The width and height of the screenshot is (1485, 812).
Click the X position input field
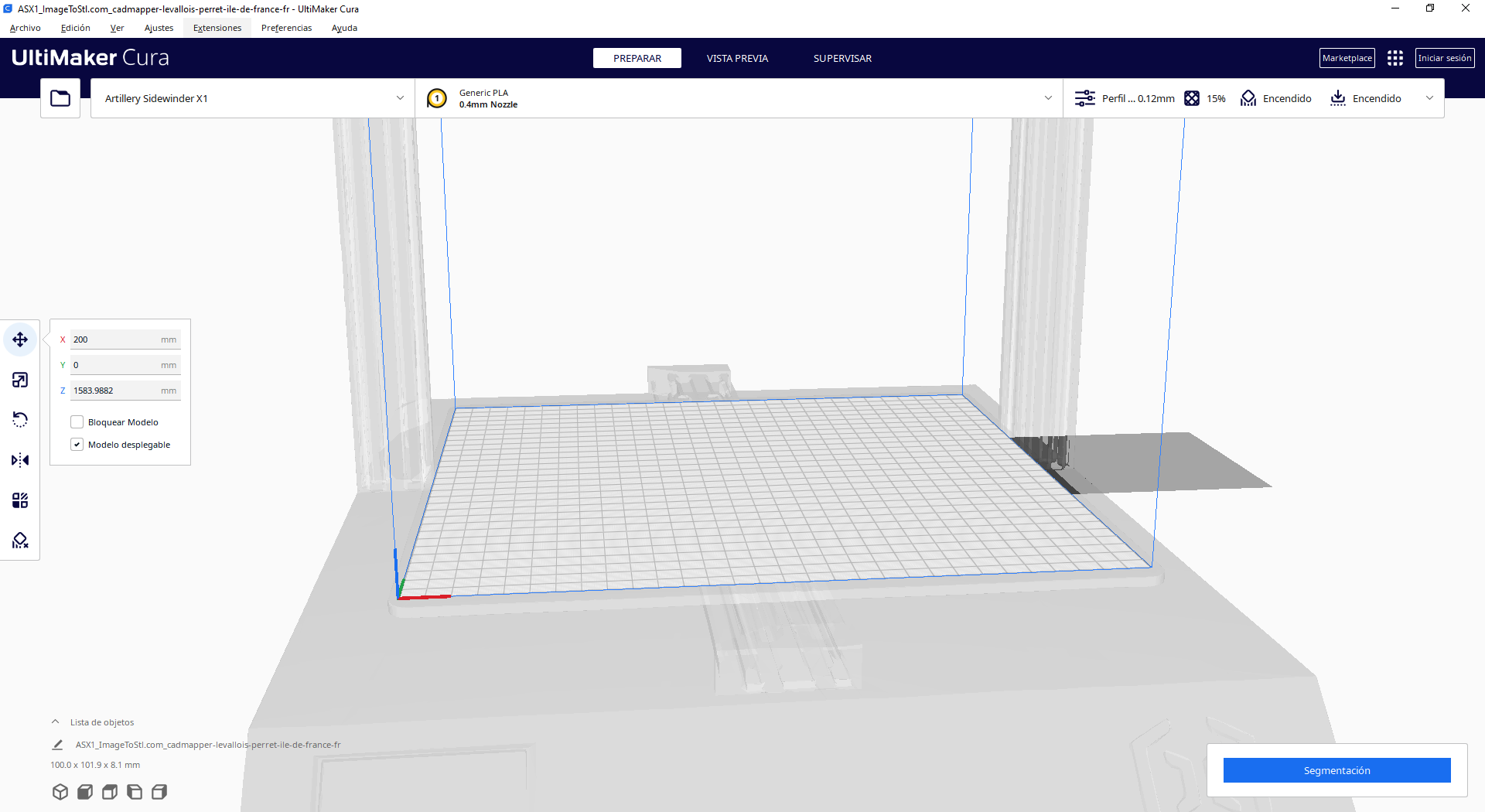[116, 339]
